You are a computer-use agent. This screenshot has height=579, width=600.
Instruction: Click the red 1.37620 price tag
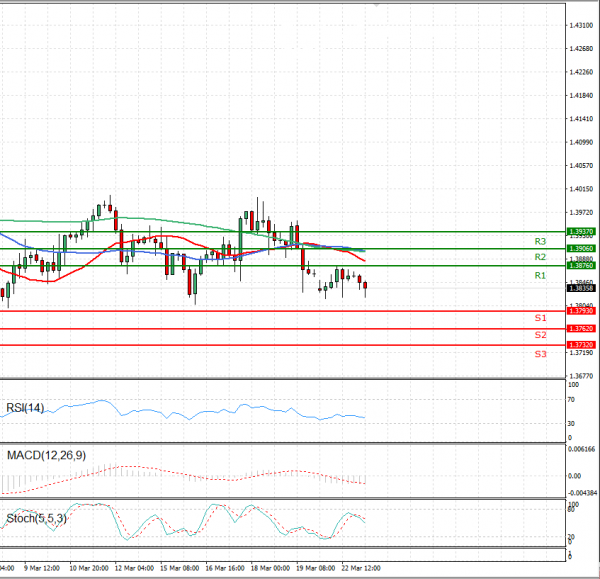580,328
